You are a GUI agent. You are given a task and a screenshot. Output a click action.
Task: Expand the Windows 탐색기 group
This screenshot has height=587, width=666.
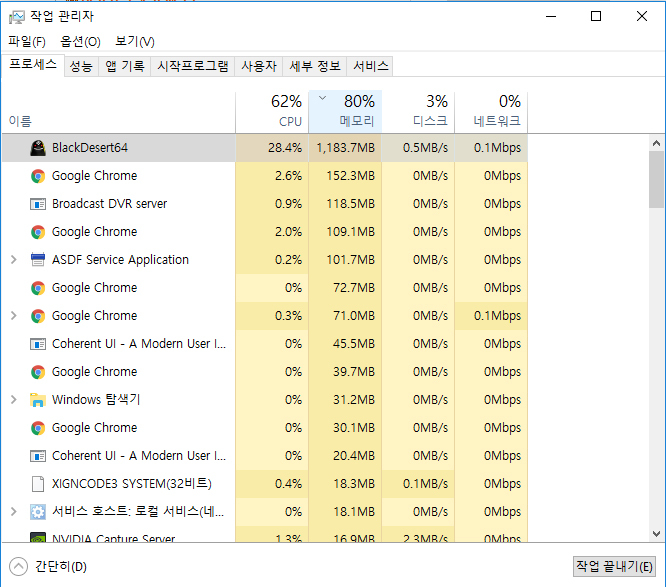[14, 400]
